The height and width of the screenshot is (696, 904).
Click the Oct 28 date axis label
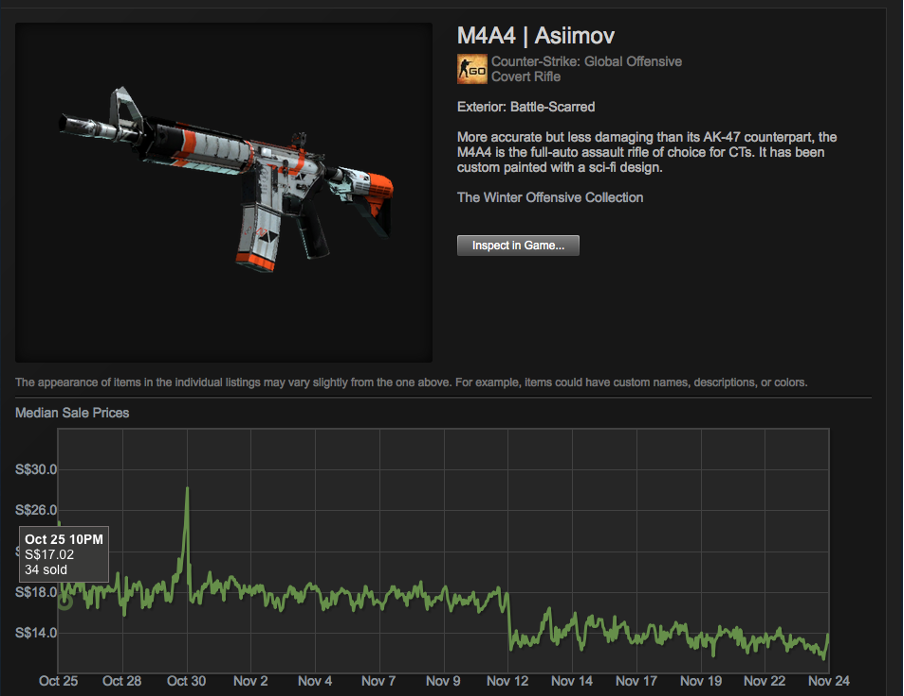pyautogui.click(x=122, y=681)
